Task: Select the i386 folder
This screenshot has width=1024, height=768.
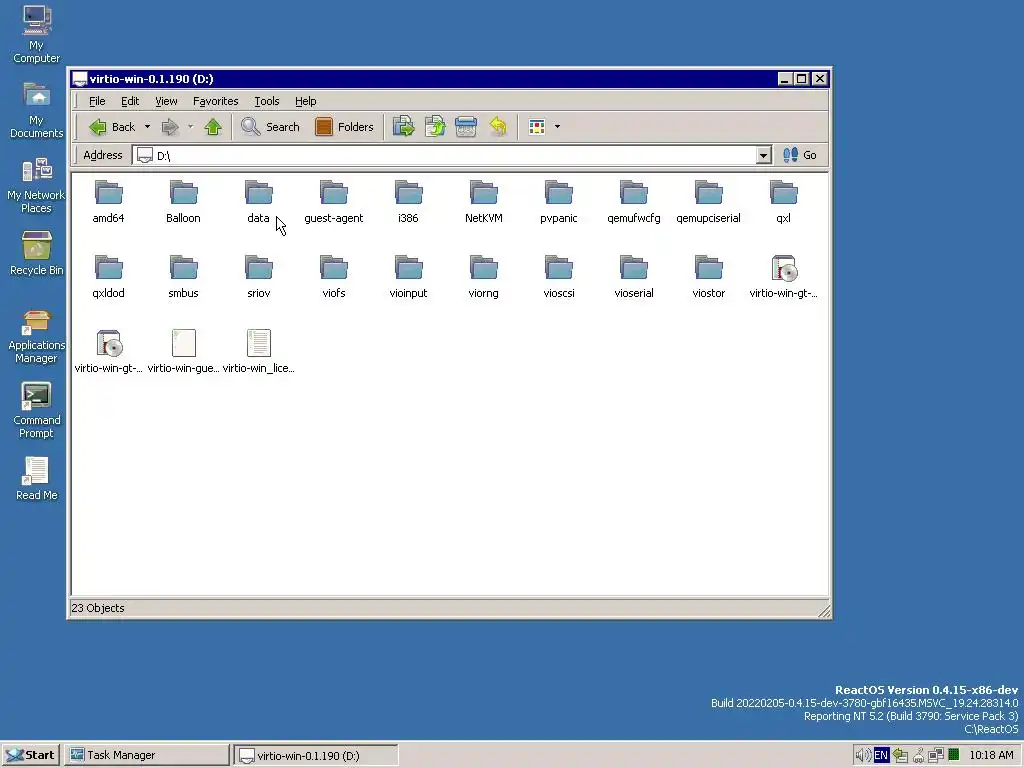Action: click(x=409, y=202)
